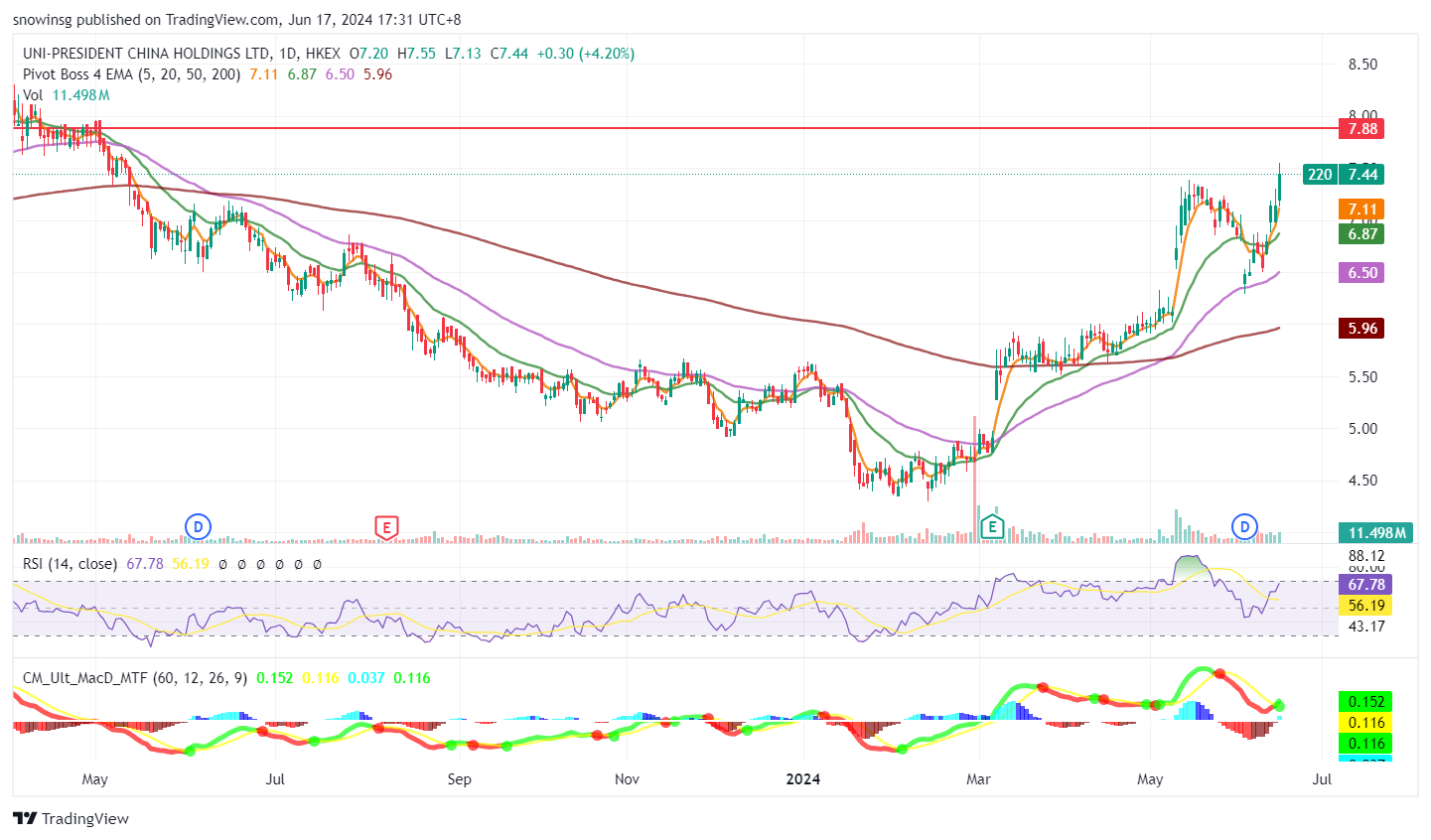This screenshot has width=1431, height=840.
Task: Click the Pivot Boss 4 EMA legend
Action: [x=131, y=74]
